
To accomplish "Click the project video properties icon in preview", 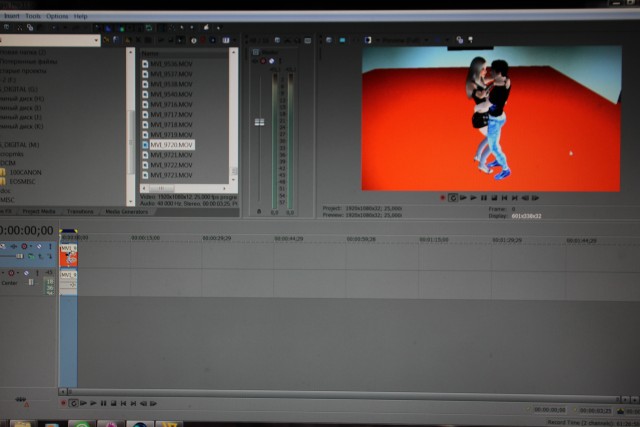I will pyautogui.click(x=329, y=40).
